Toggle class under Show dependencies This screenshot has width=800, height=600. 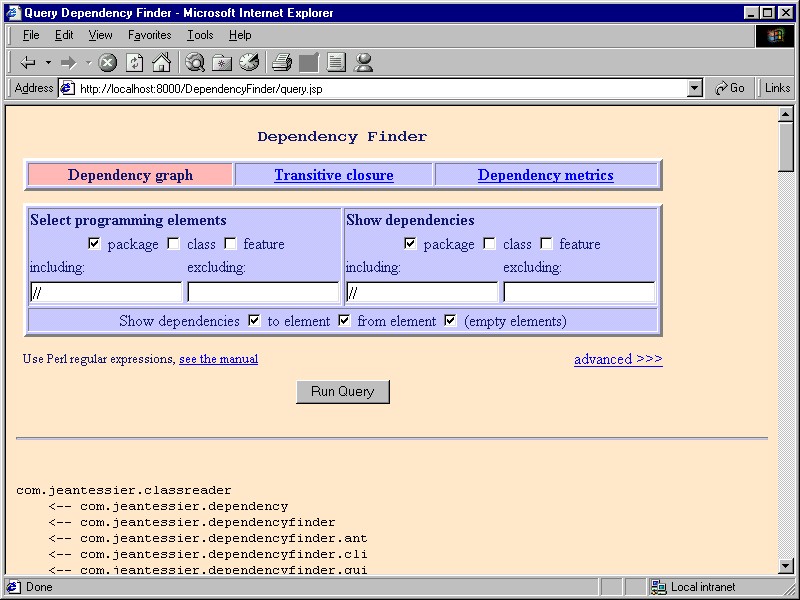click(x=490, y=243)
